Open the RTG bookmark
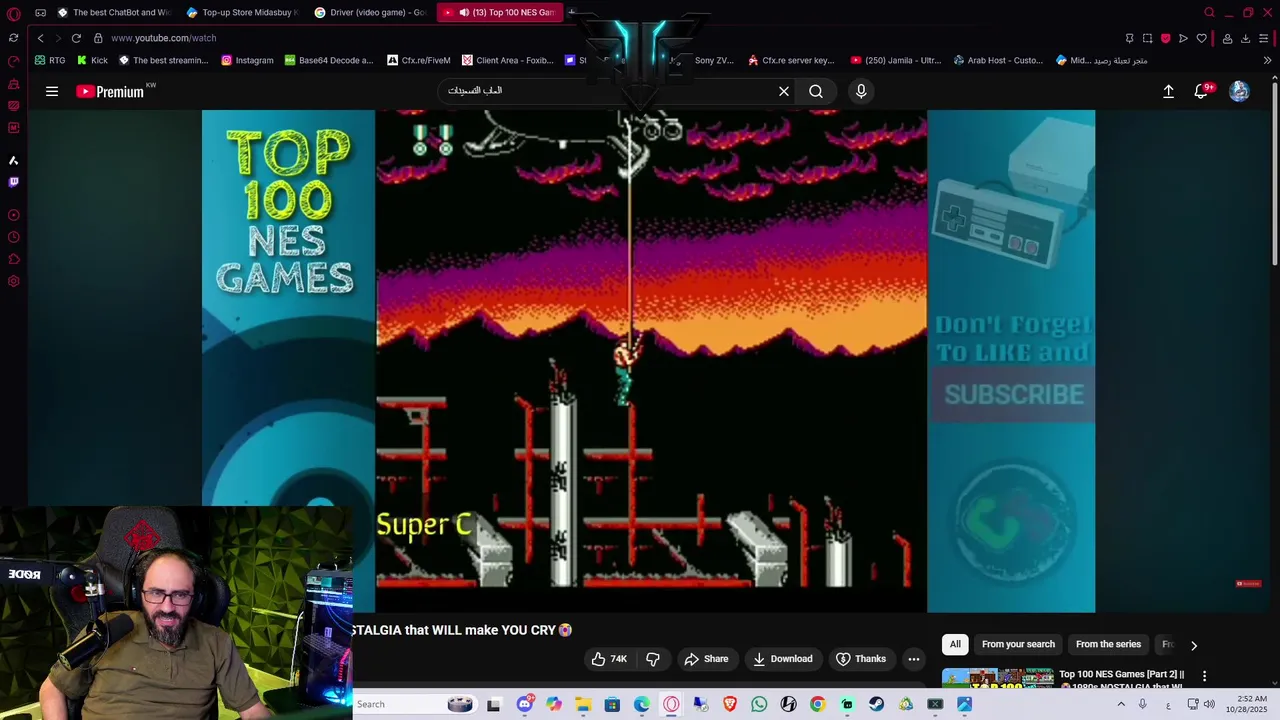This screenshot has height=720, width=1280. (x=50, y=60)
